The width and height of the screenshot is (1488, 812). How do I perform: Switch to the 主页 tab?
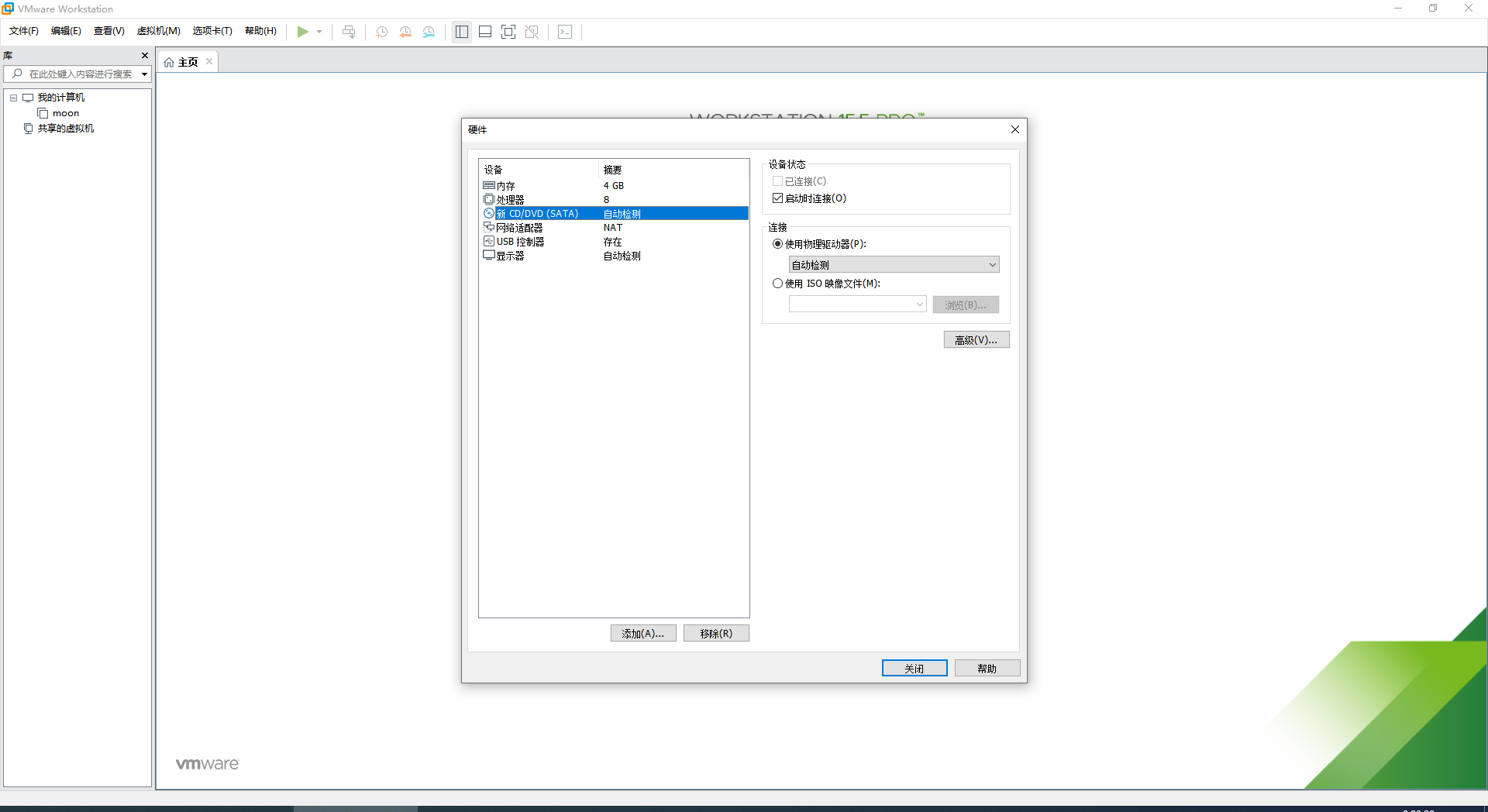[188, 62]
